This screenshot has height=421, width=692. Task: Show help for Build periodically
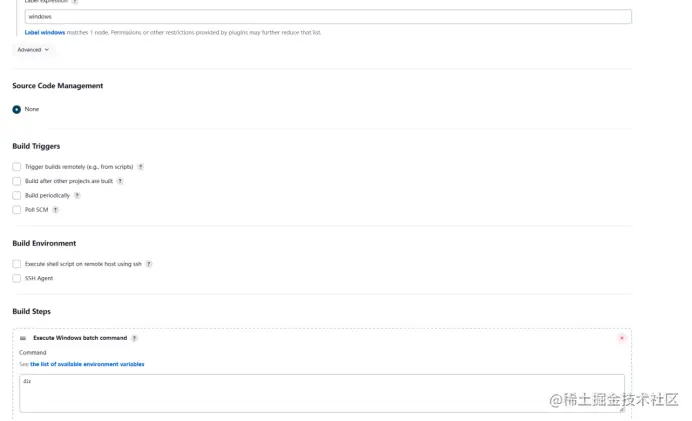[x=77, y=196]
